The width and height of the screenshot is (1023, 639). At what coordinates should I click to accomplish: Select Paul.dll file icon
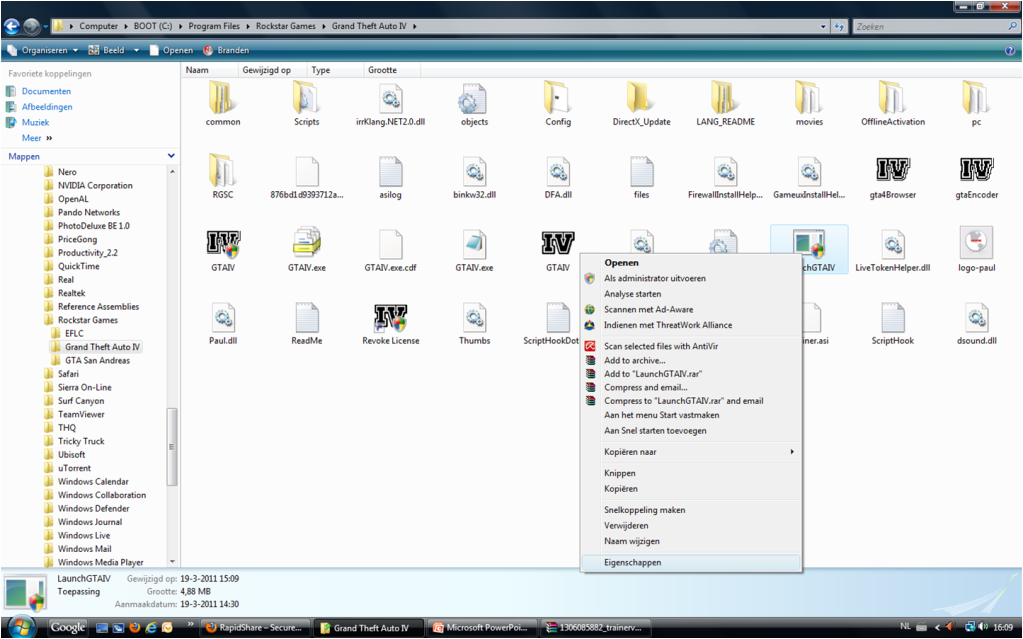223,317
